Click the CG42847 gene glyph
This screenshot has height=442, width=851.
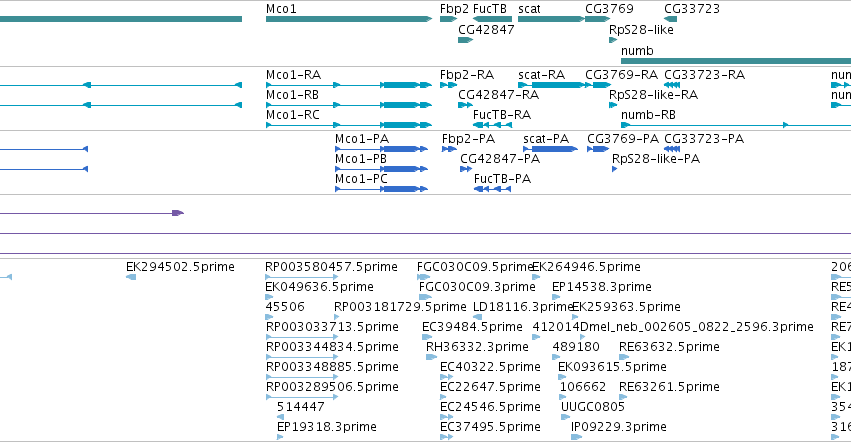click(x=466, y=40)
